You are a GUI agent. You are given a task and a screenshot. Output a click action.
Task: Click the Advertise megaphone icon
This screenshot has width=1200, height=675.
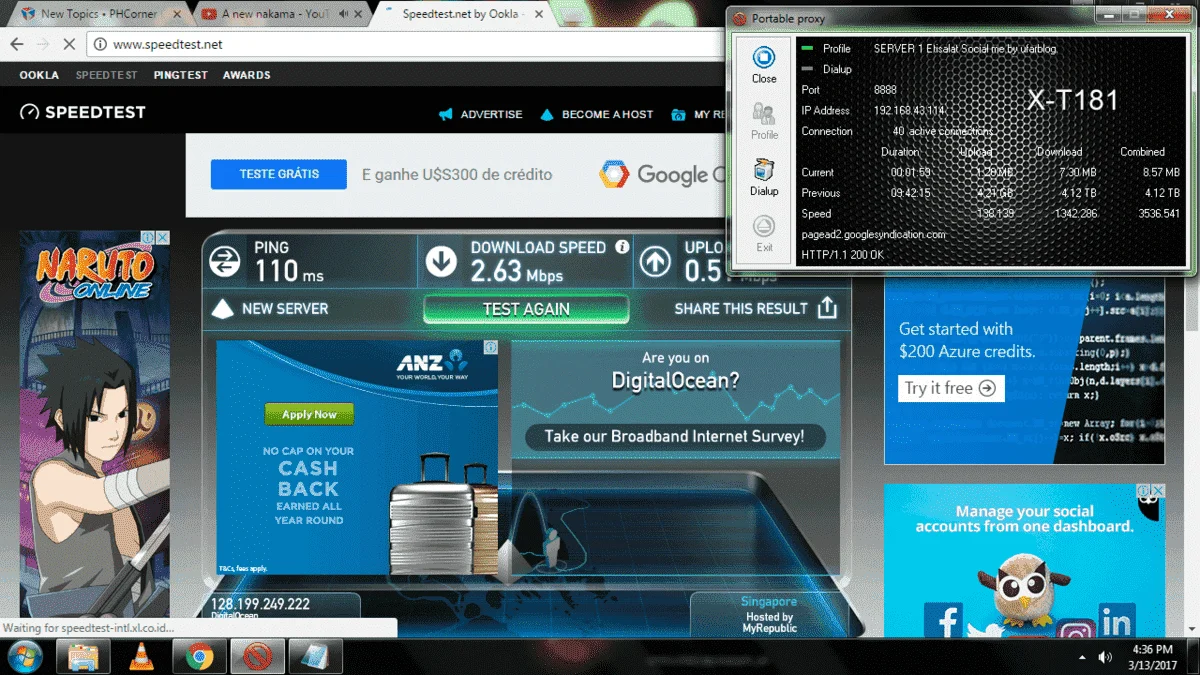click(x=446, y=114)
